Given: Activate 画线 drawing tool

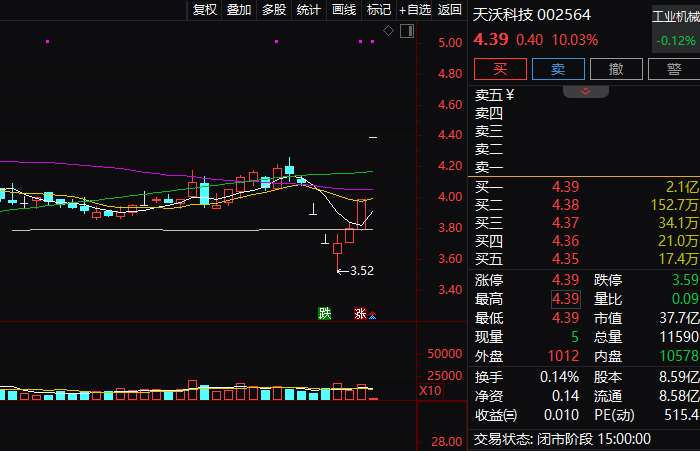Looking at the screenshot, I should pos(344,10).
